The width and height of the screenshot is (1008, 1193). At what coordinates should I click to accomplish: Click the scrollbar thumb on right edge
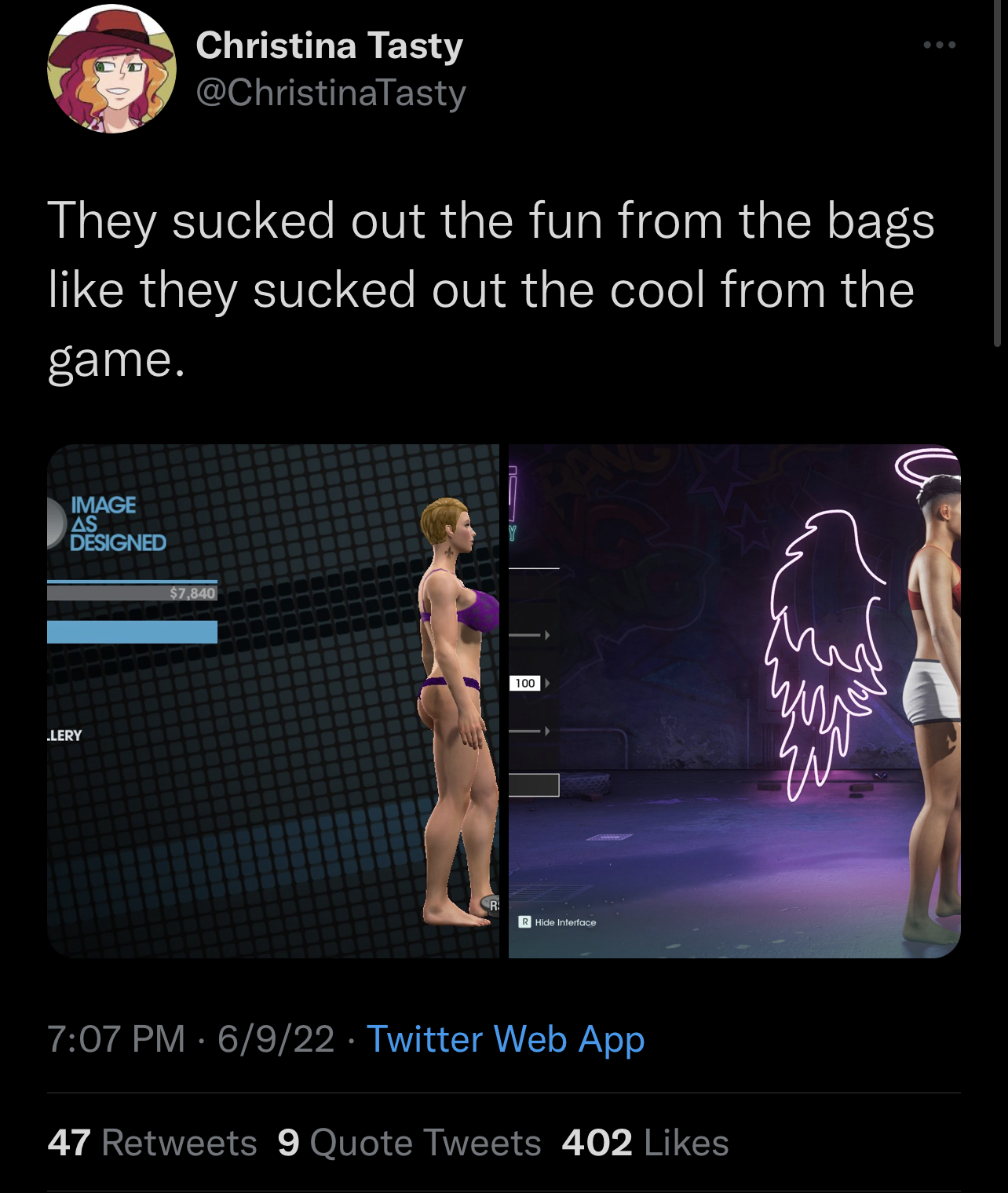tap(997, 174)
